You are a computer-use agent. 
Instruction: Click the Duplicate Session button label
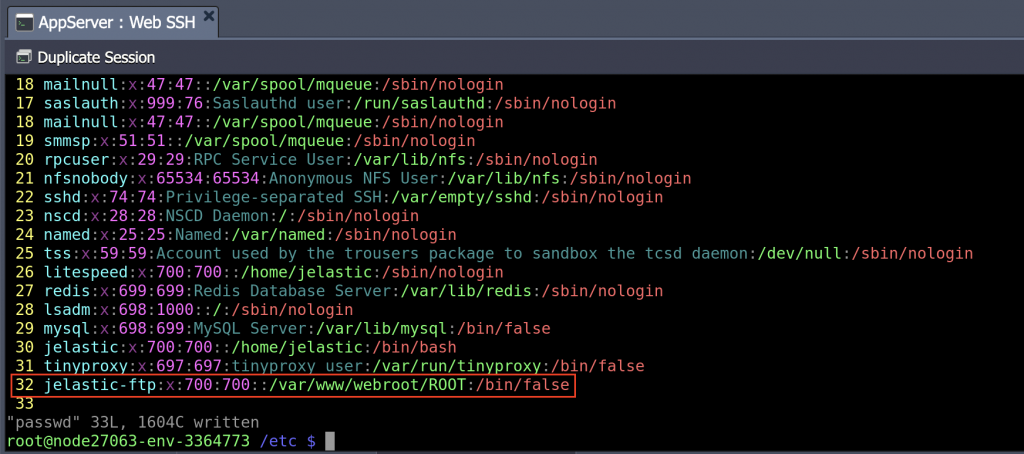point(96,57)
